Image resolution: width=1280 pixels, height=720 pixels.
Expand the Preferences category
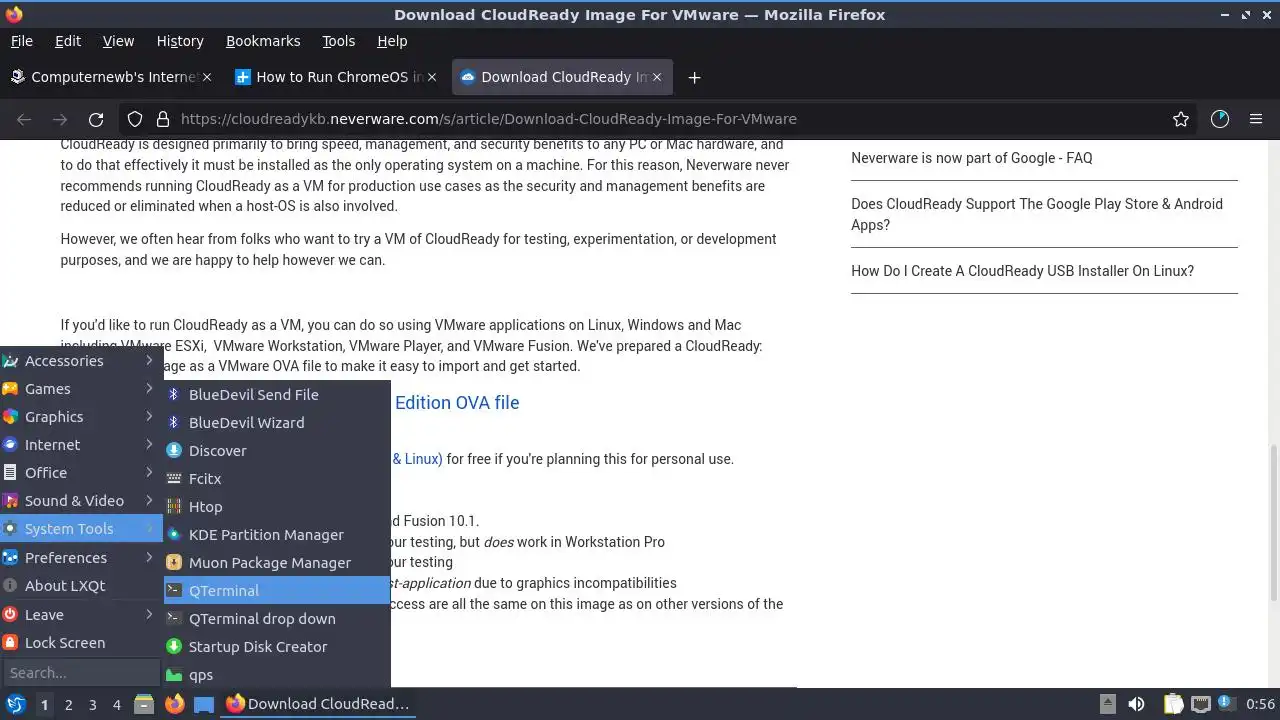tap(81, 557)
